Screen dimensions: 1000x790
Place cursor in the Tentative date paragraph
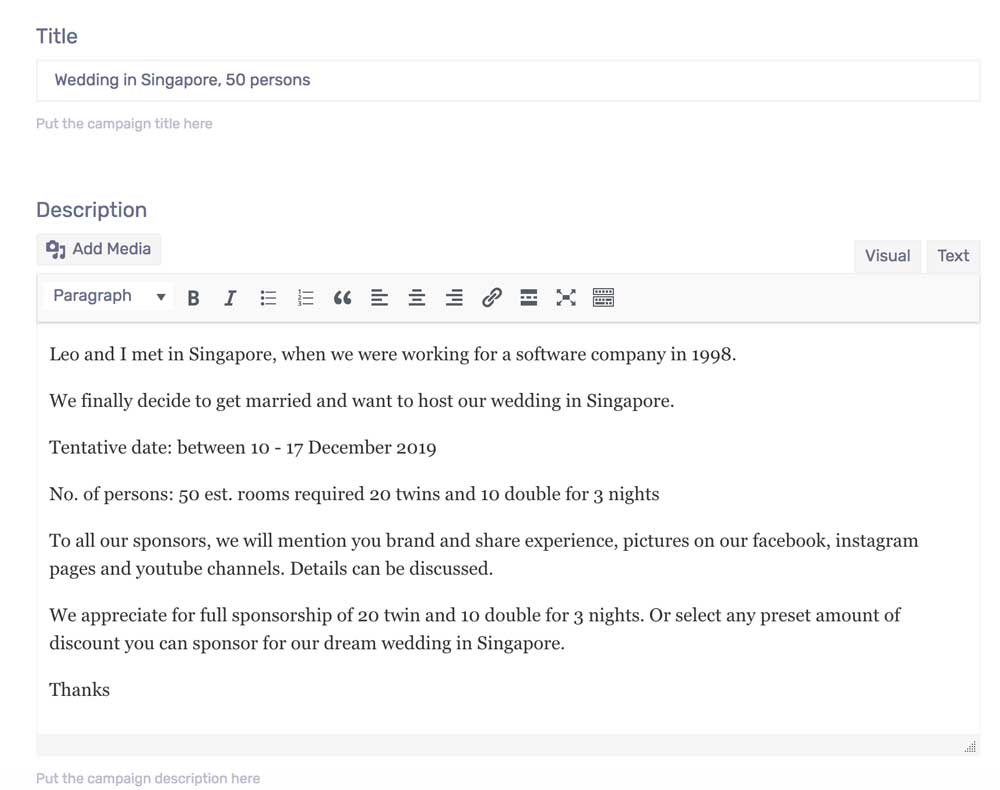click(x=242, y=448)
